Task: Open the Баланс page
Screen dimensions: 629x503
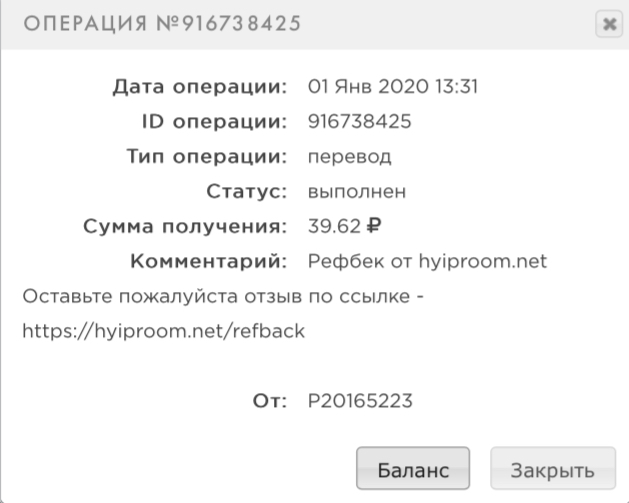Action: click(413, 468)
